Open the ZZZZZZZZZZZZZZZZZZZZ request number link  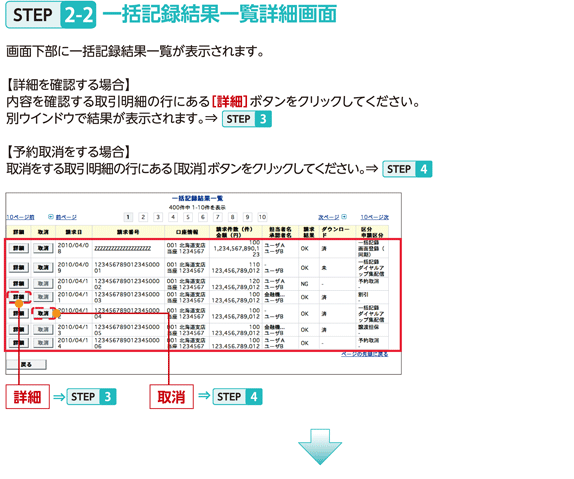click(123, 249)
